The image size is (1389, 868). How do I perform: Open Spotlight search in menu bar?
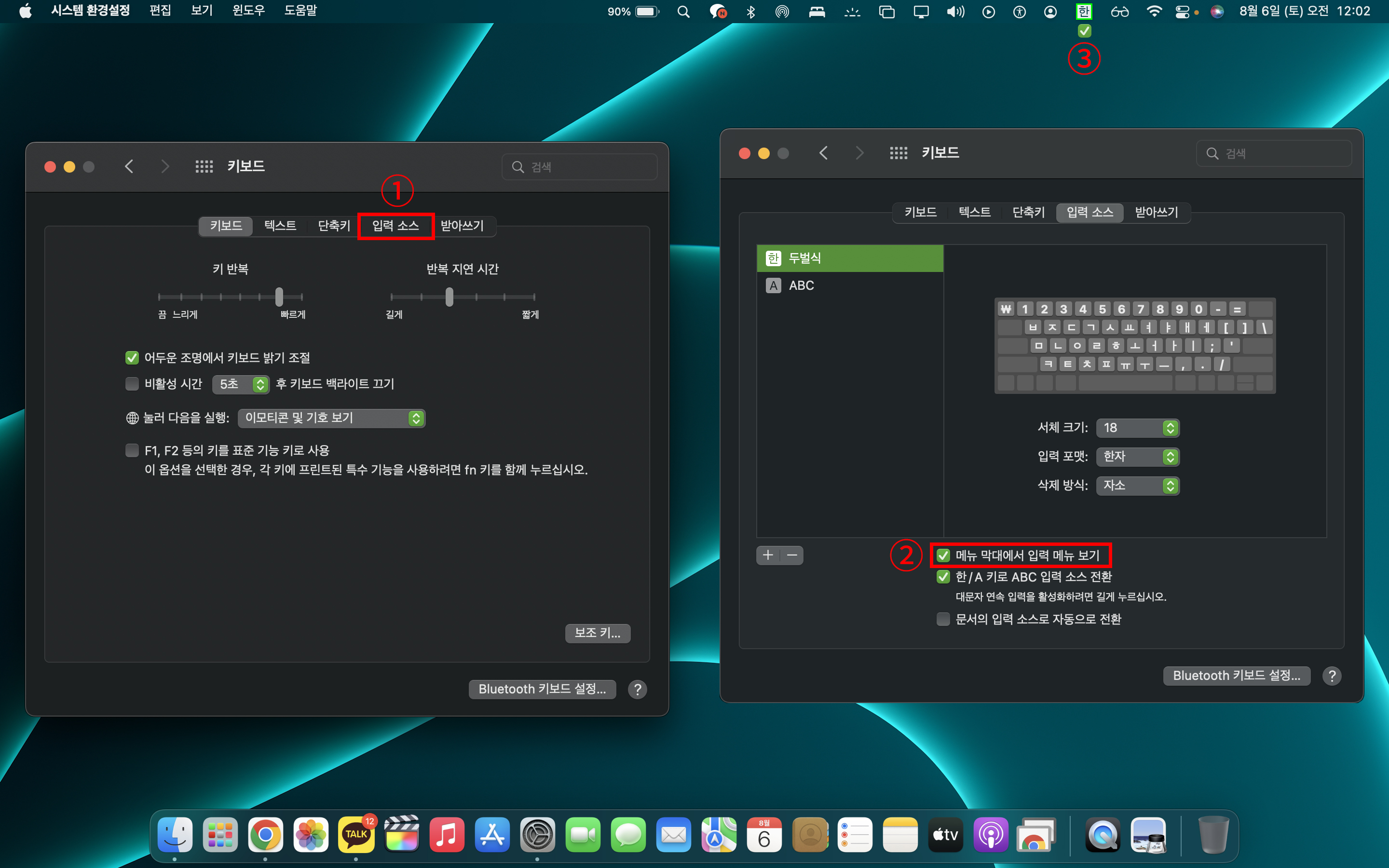tap(683, 12)
